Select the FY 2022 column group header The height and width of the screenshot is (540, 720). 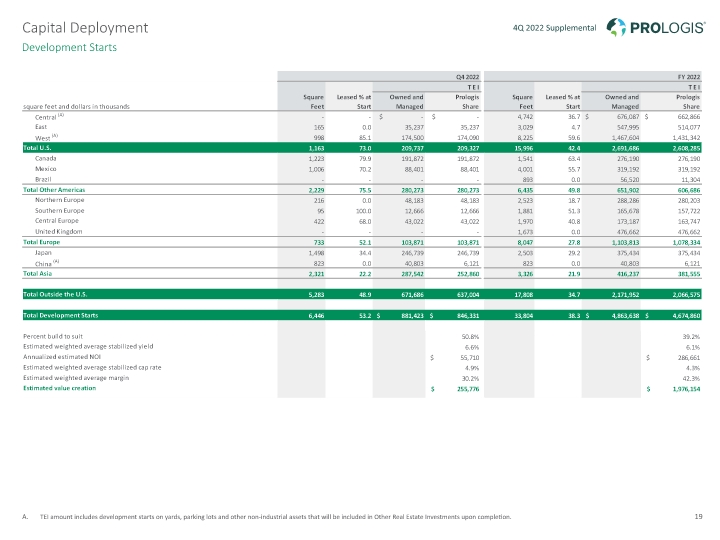tap(686, 76)
